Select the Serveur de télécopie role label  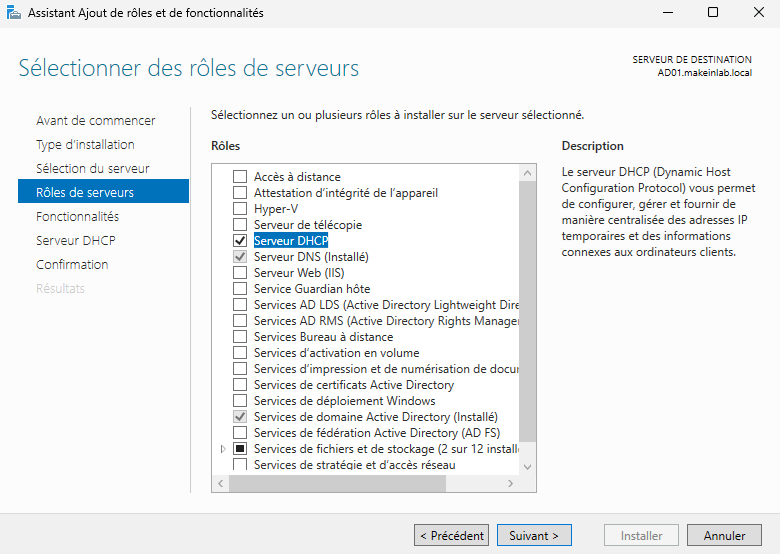(307, 225)
